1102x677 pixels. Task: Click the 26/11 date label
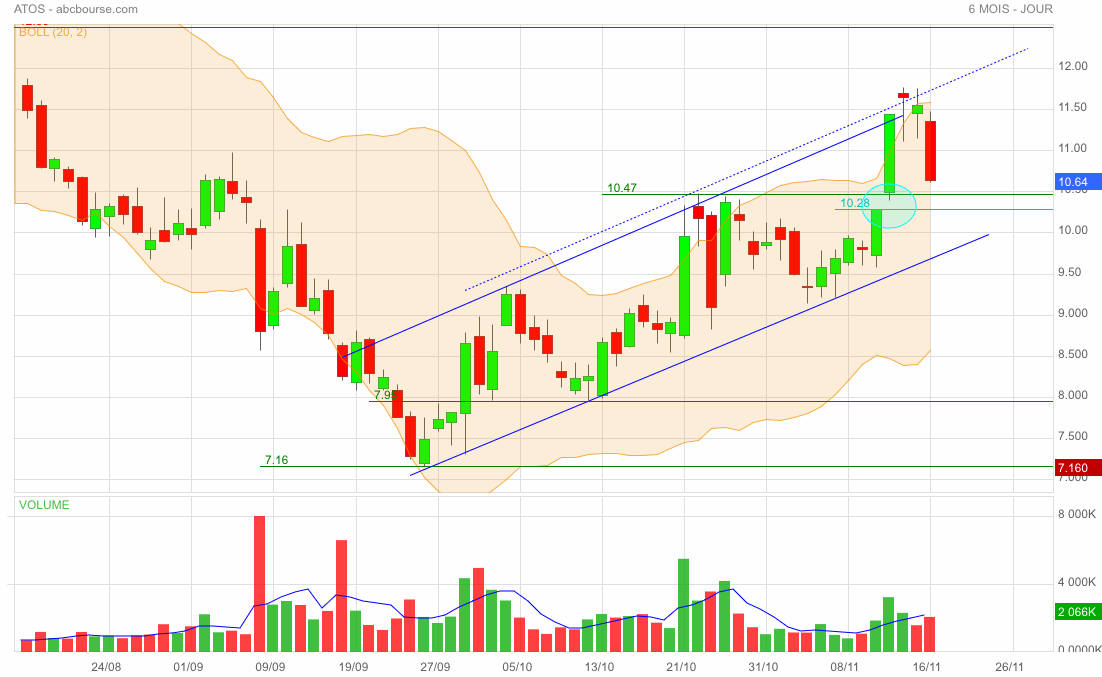point(1009,667)
